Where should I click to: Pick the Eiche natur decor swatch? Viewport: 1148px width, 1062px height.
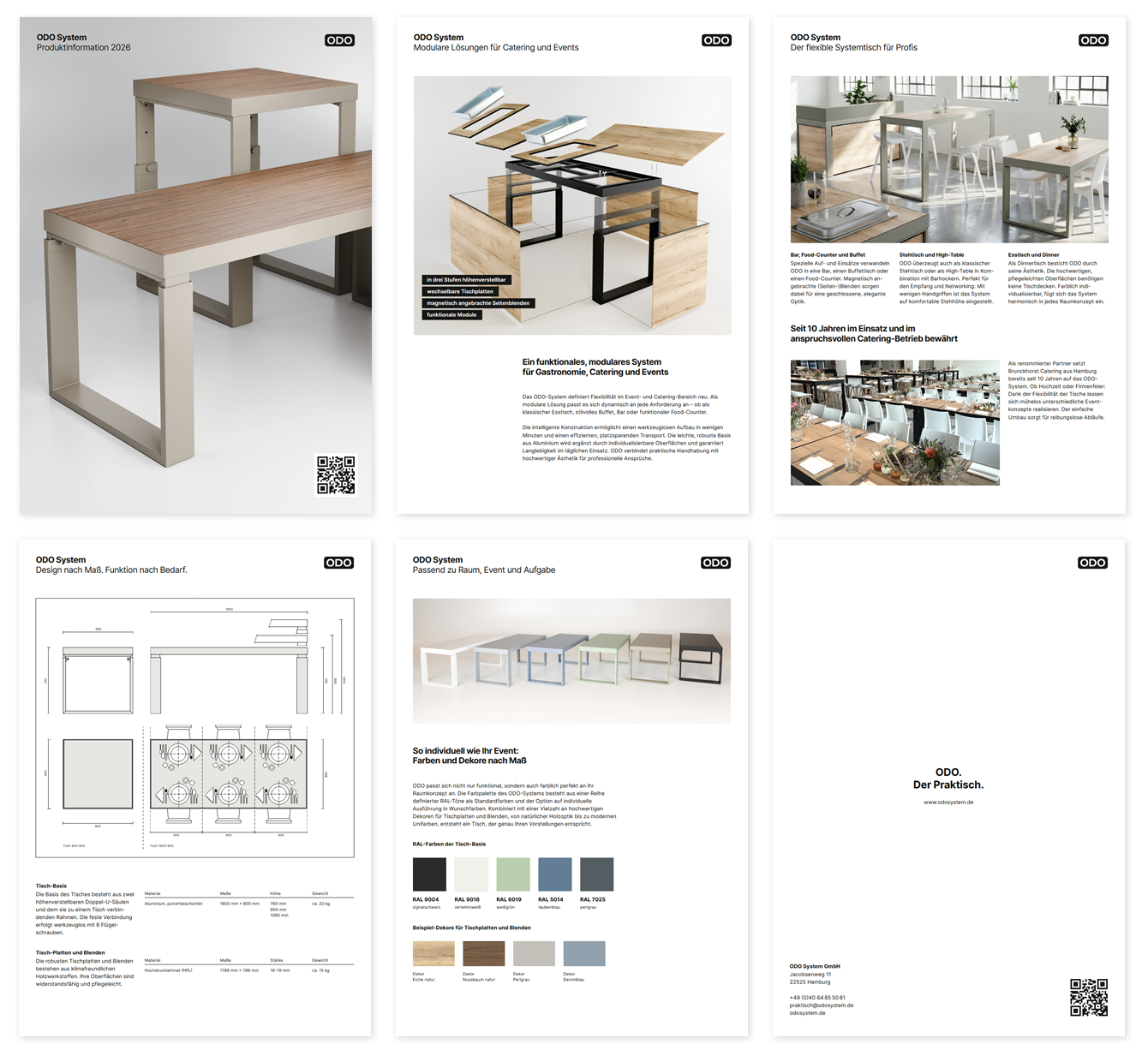pyautogui.click(x=433, y=954)
